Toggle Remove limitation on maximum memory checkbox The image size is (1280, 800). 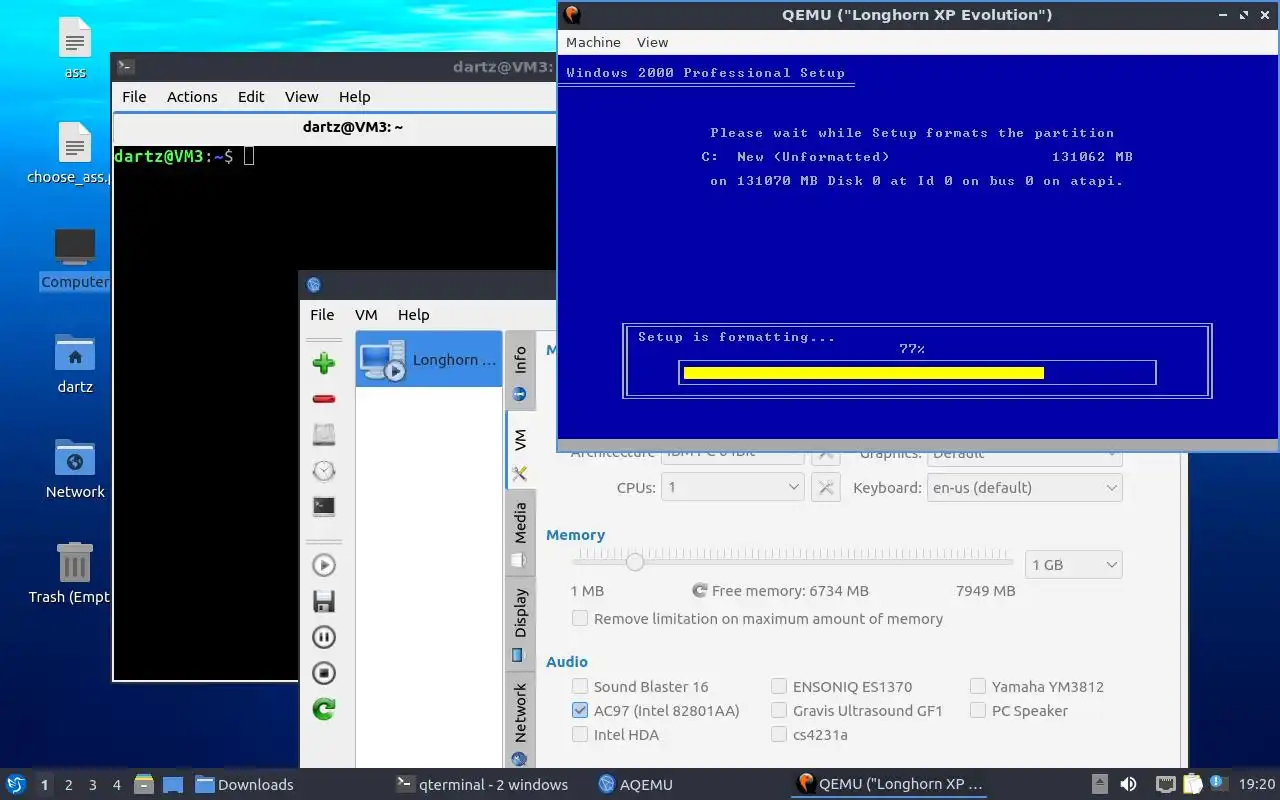tap(580, 619)
